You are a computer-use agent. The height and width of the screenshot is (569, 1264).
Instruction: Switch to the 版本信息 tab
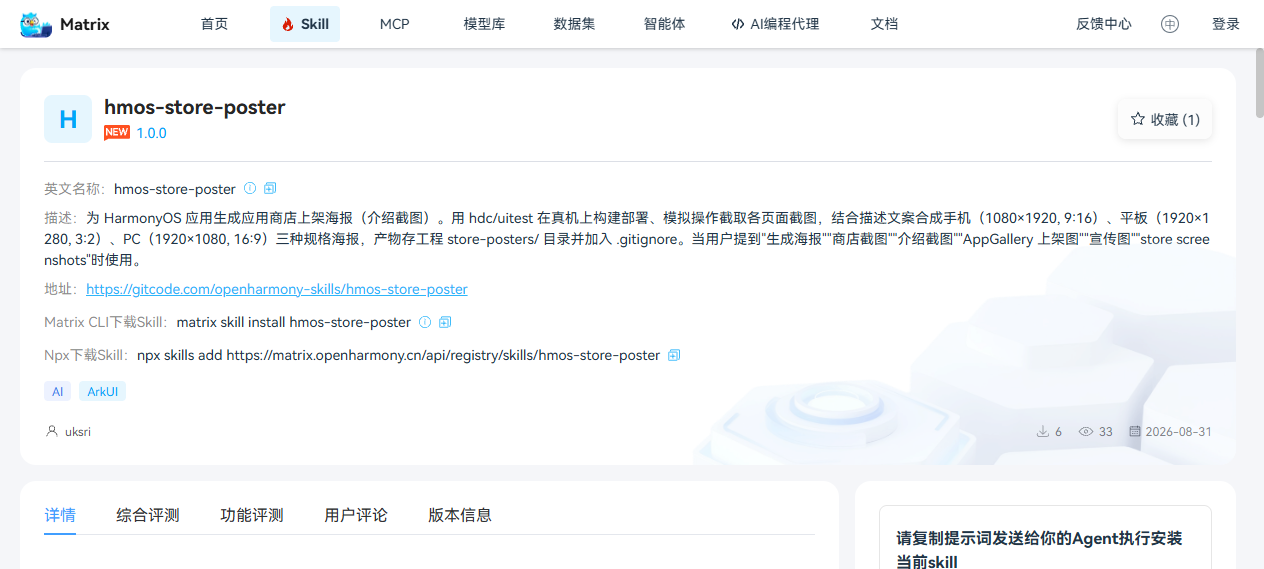pos(460,515)
